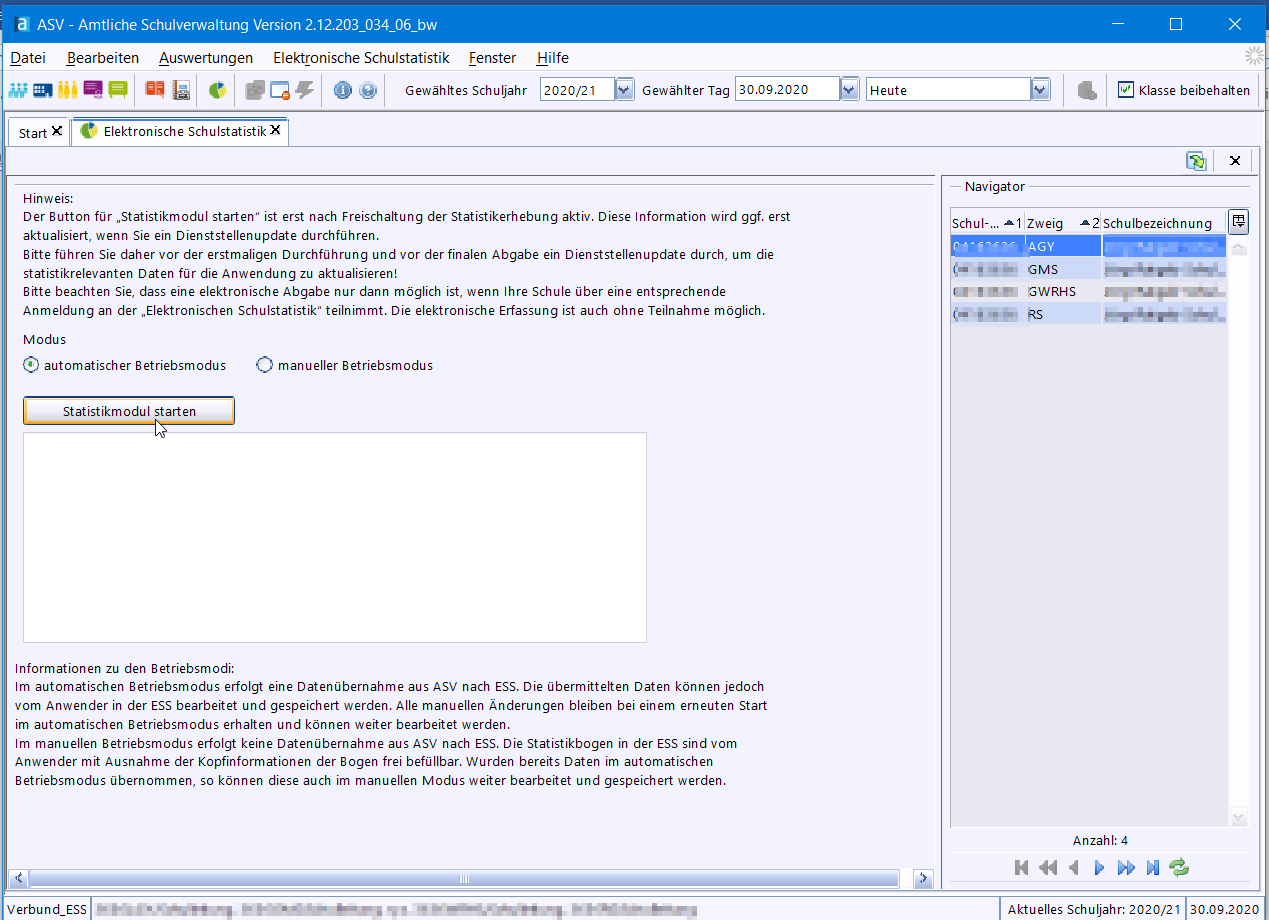
Task: Switch to the Start tab
Action: pos(33,132)
